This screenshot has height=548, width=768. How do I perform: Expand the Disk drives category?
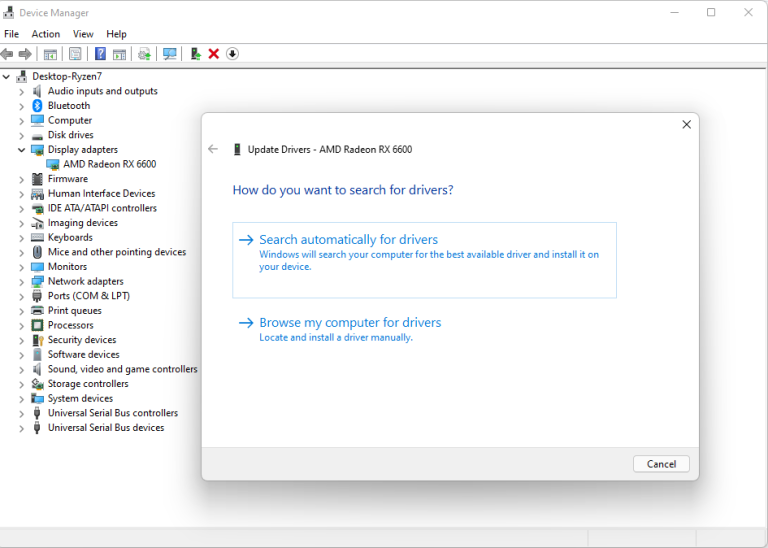tap(22, 136)
